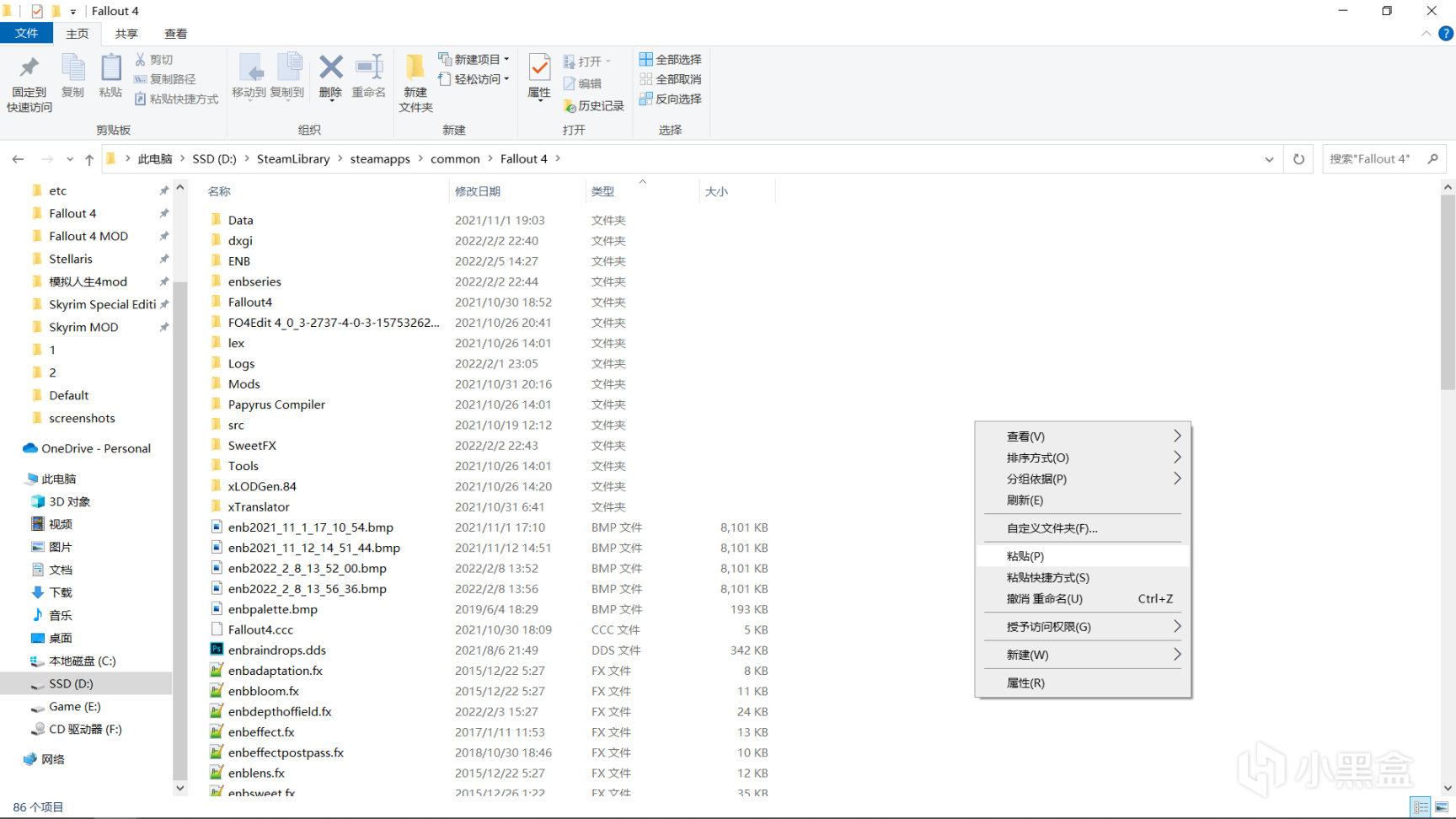
Task: Select Fallout 4 MOD in quick access
Action: [x=88, y=236]
